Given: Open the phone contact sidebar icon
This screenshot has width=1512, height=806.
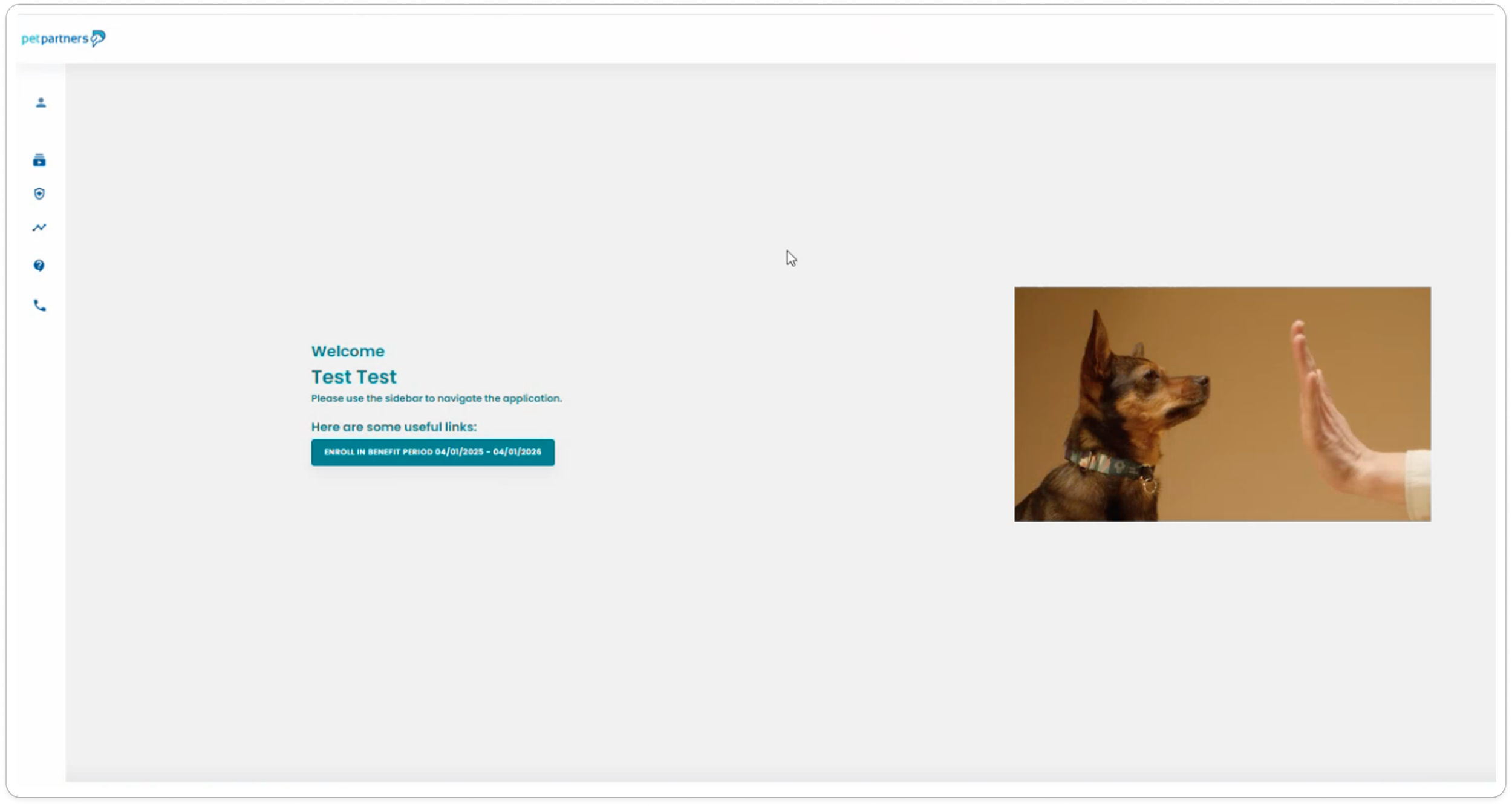Looking at the screenshot, I should [39, 306].
